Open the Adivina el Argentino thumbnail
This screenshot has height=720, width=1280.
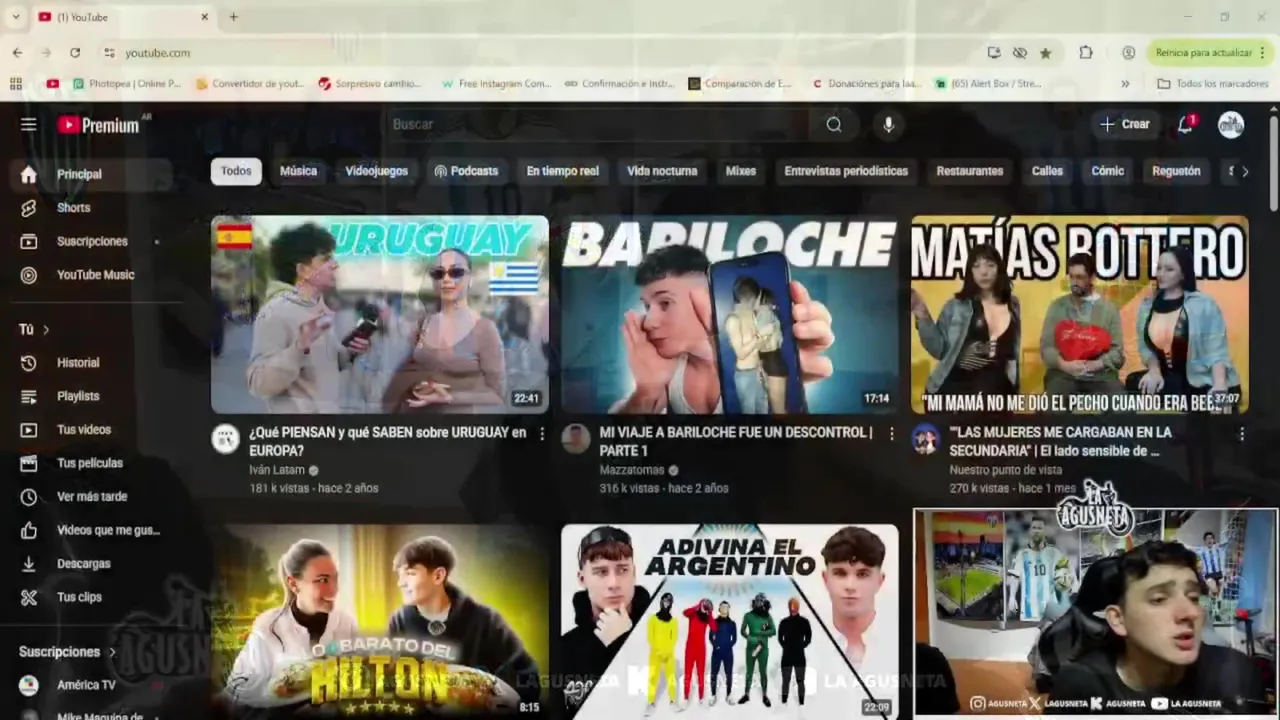730,620
